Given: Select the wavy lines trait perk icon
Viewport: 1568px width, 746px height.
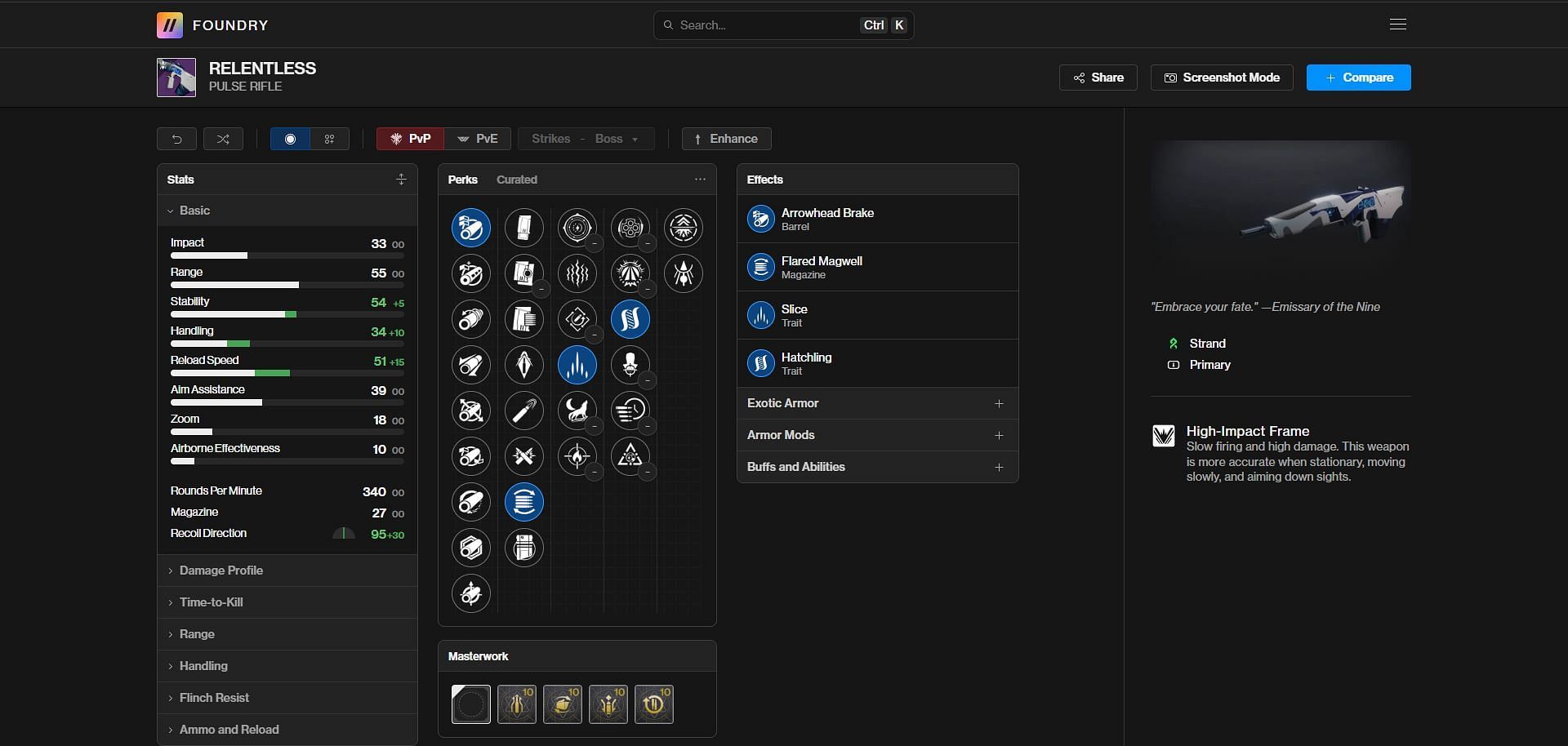Looking at the screenshot, I should [577, 273].
